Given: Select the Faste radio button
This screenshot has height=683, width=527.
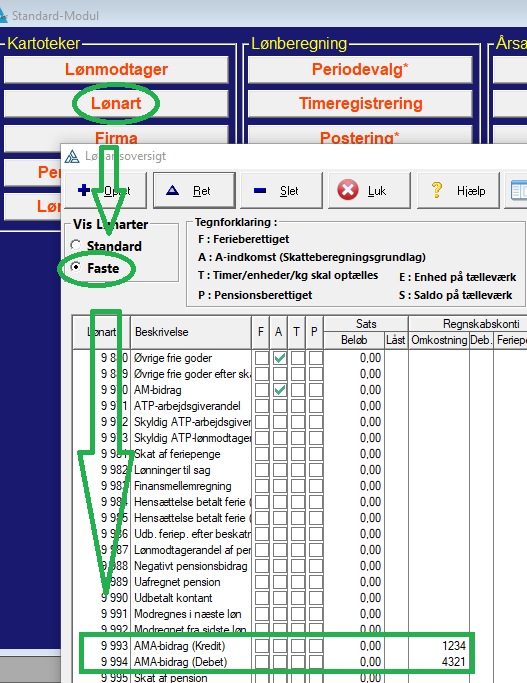Looking at the screenshot, I should (76, 267).
